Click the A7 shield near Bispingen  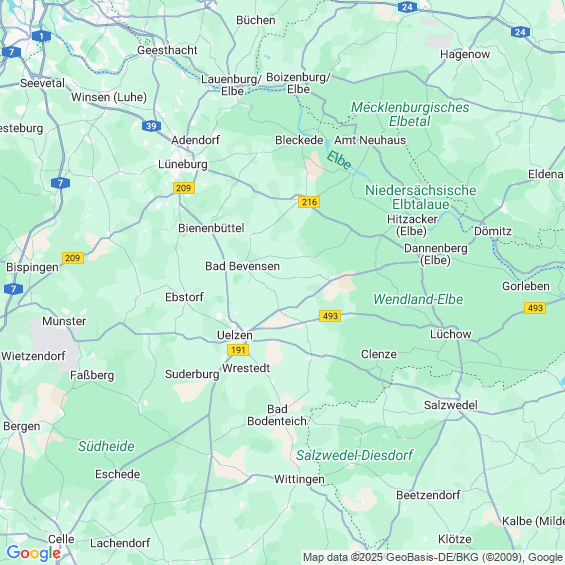pos(14,289)
